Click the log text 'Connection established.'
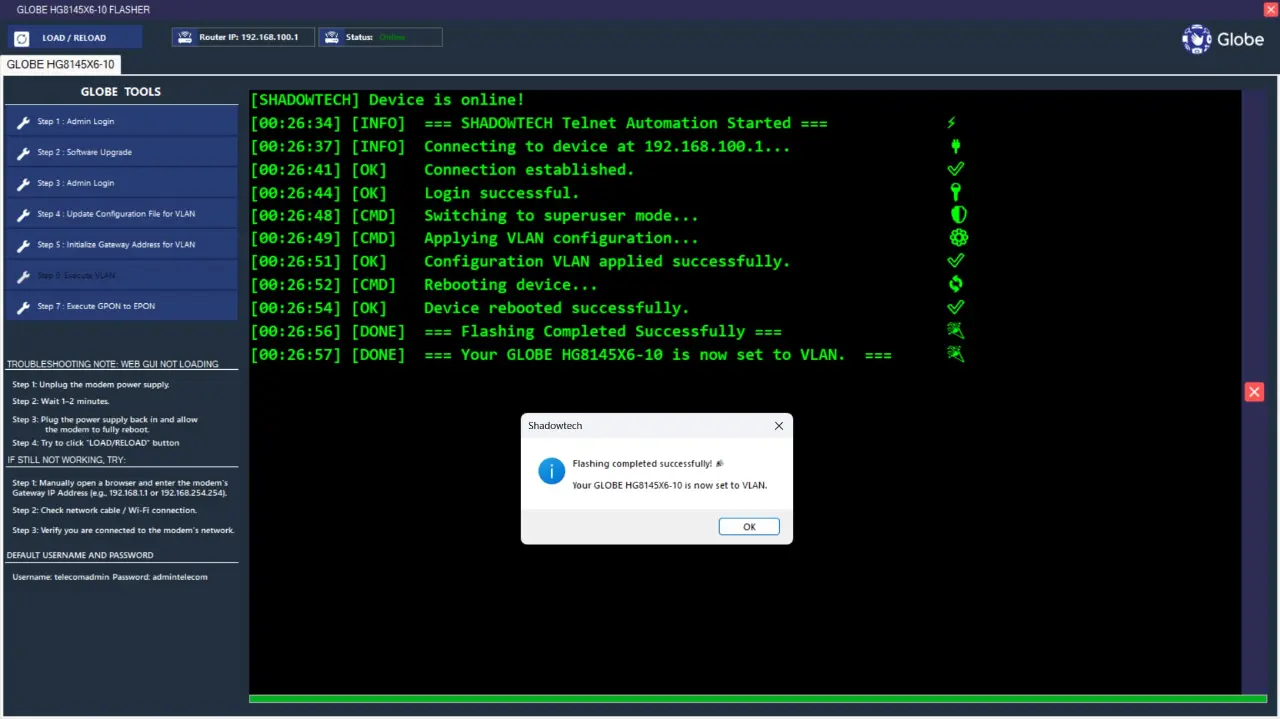The height and width of the screenshot is (719, 1280). point(529,169)
